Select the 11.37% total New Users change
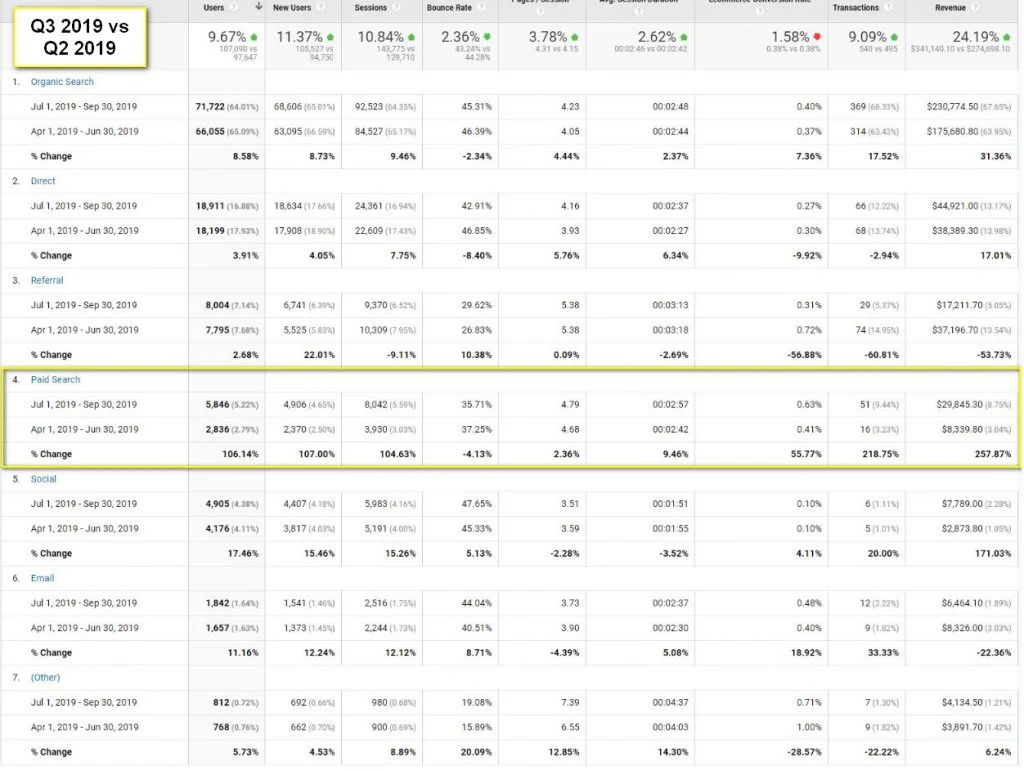The height and width of the screenshot is (771, 1024). 299,37
